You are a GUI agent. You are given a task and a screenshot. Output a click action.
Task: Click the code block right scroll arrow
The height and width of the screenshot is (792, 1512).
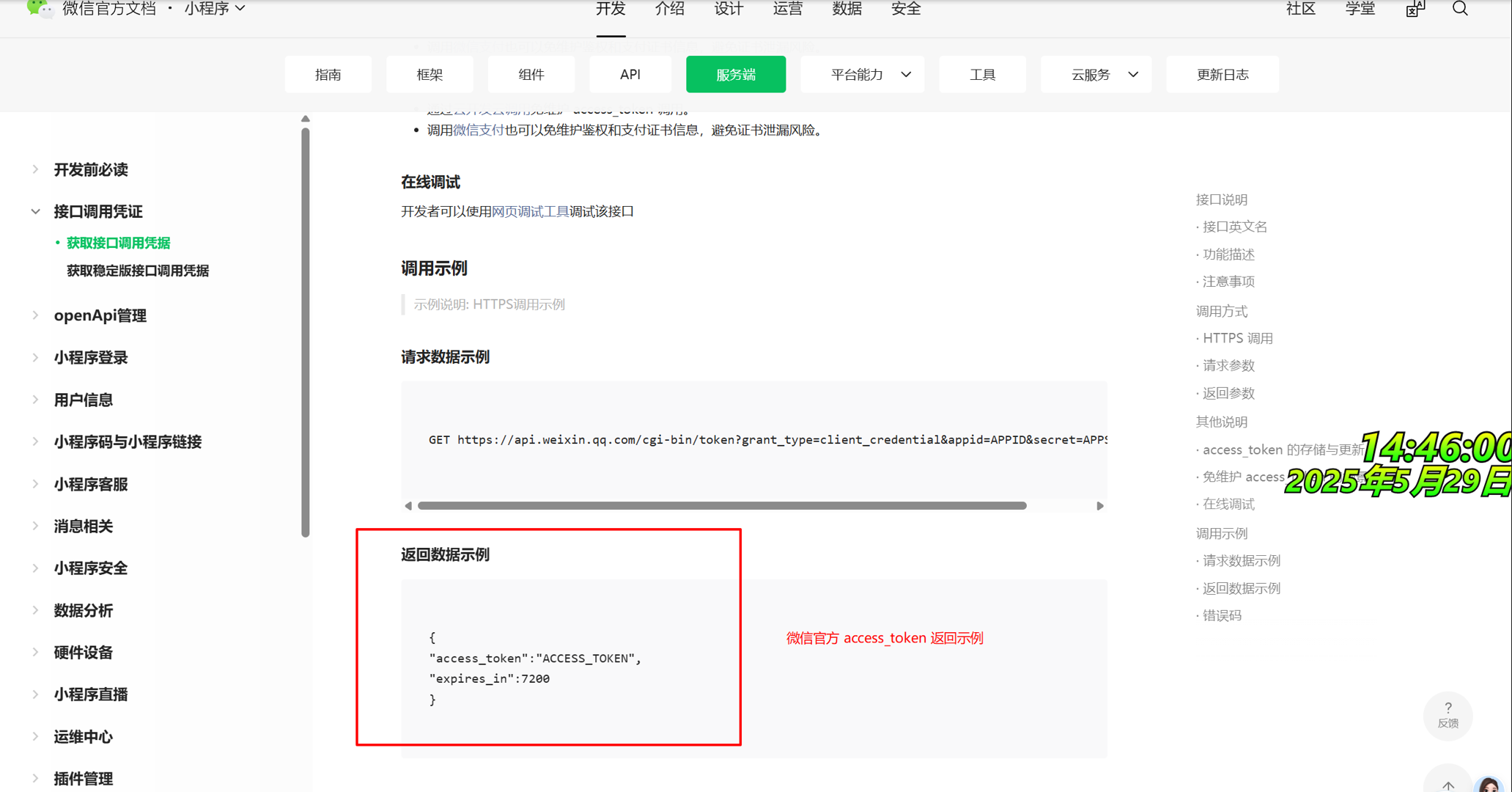[x=1099, y=506]
